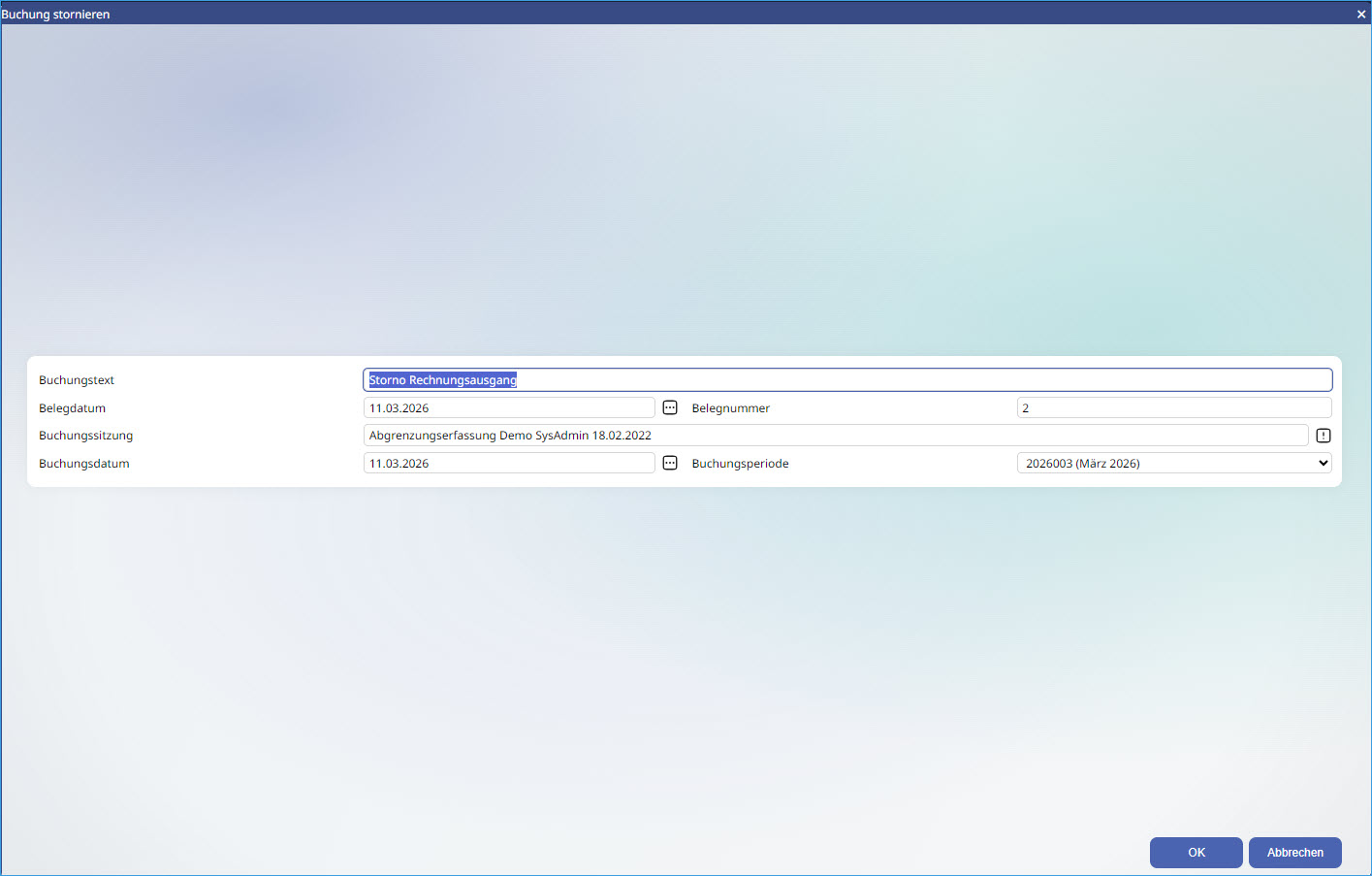Click the Buchungstext label
Viewport: 1372px width, 876px height.
pos(77,380)
